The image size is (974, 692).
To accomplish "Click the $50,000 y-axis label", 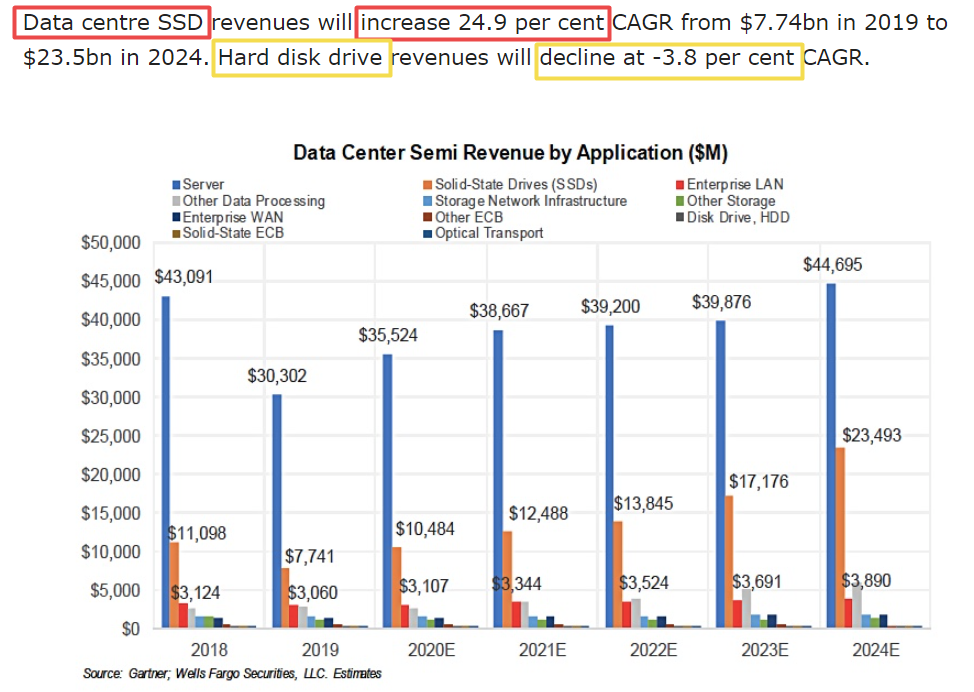I will click(x=110, y=243).
